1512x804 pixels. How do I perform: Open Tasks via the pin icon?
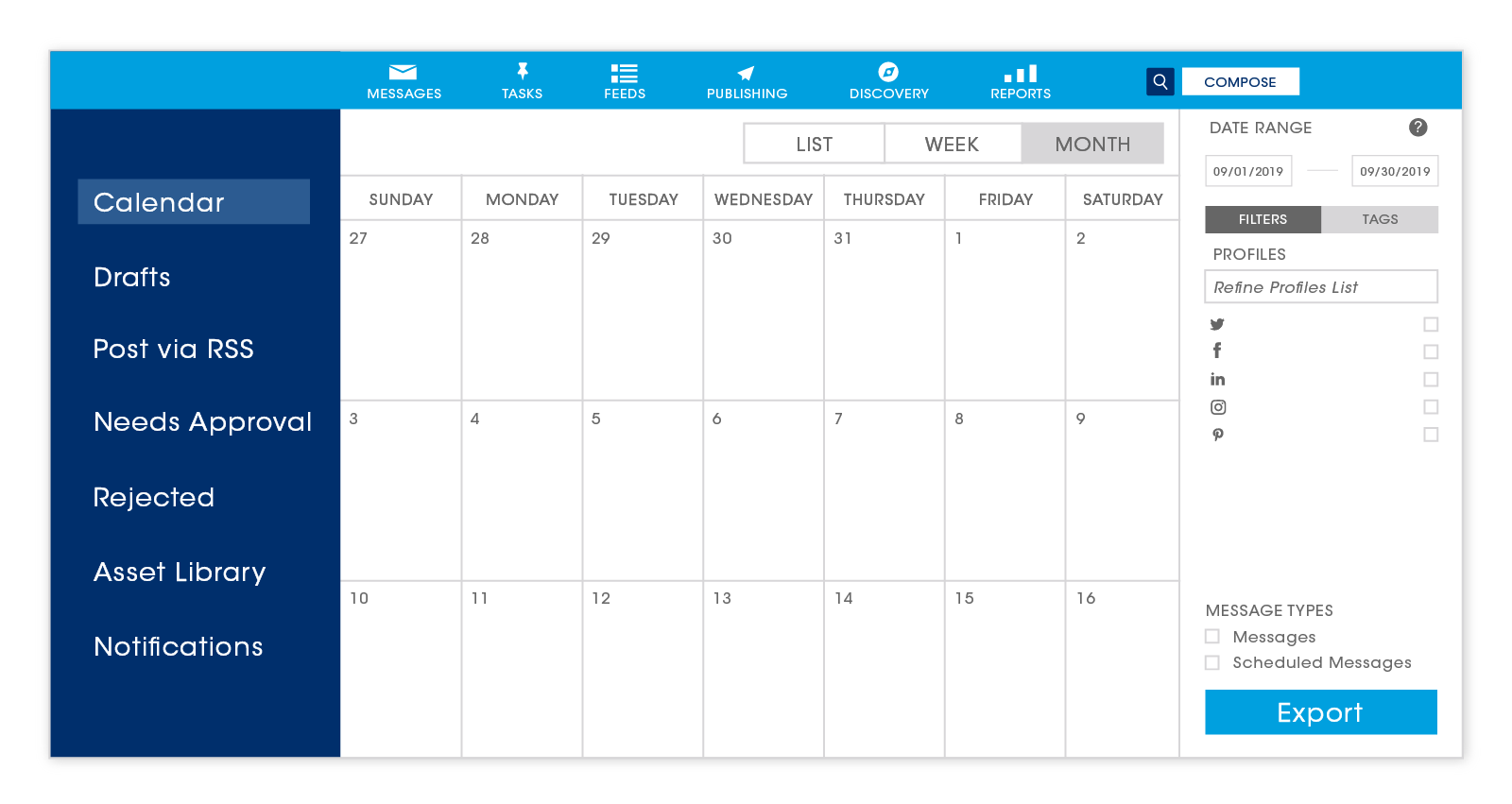coord(522,72)
